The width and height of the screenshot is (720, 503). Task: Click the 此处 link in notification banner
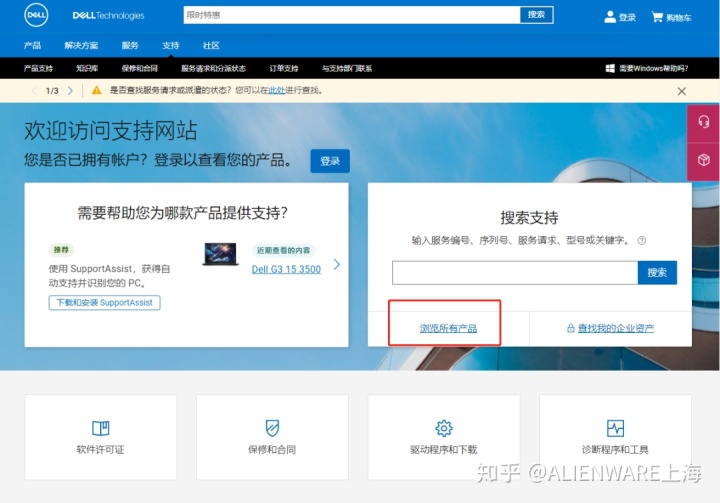(x=277, y=90)
